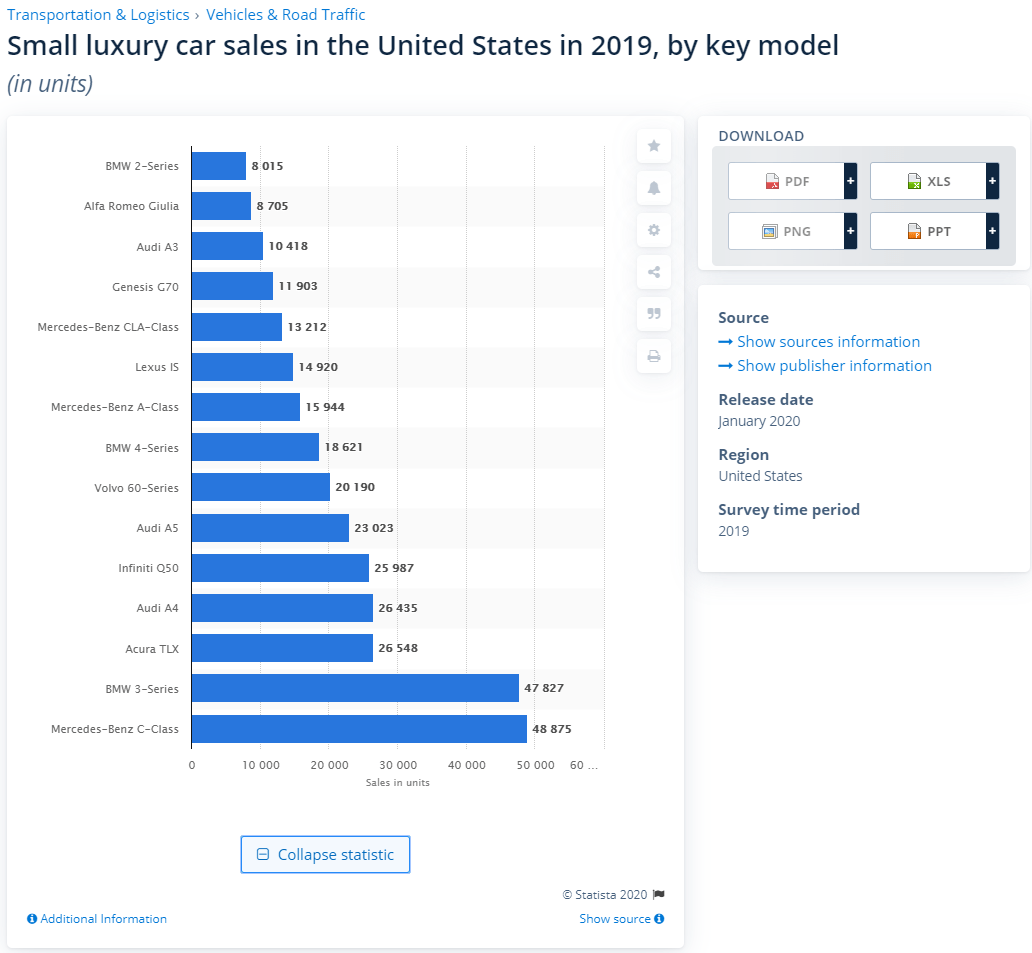
Task: Click the bell notification icon
Action: [654, 188]
